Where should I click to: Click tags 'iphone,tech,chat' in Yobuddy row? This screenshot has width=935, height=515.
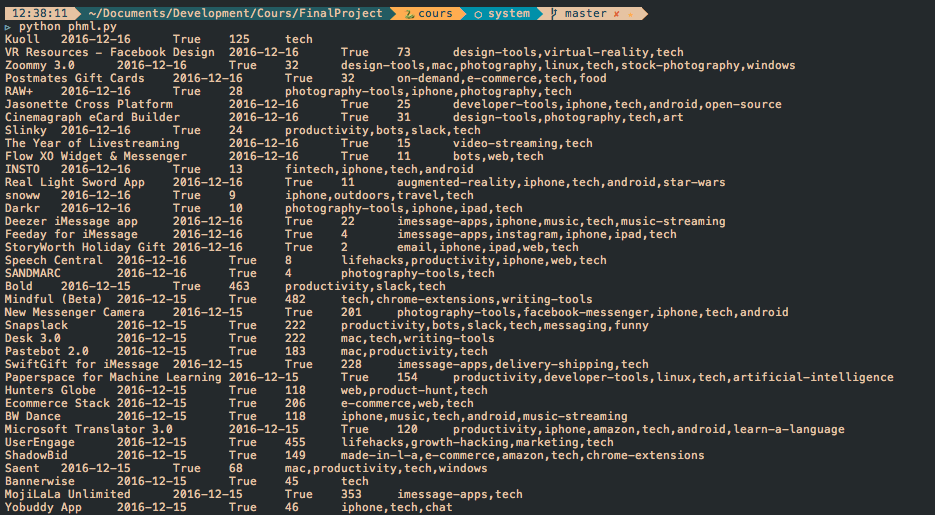397,508
